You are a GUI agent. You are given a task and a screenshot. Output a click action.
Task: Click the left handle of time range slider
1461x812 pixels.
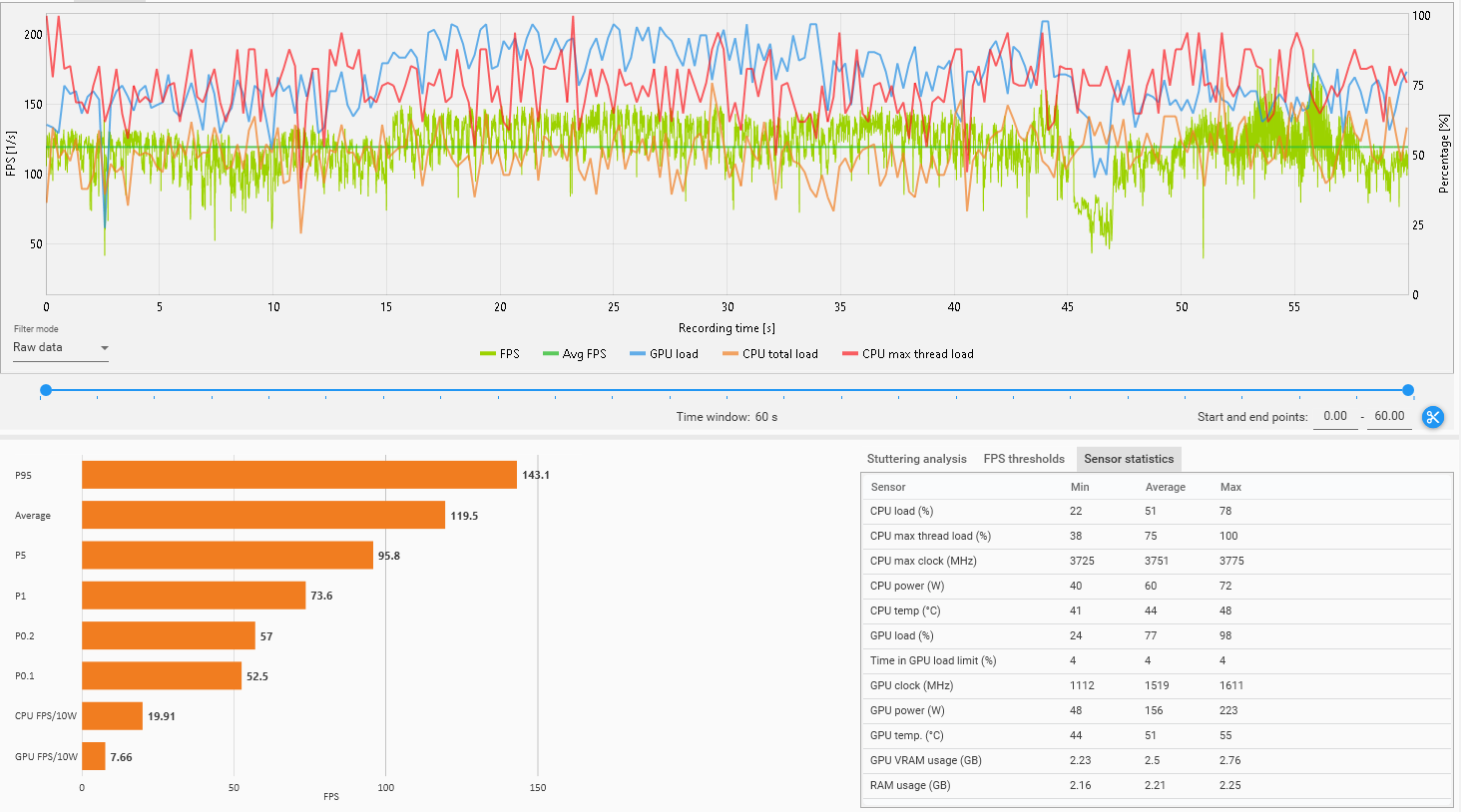pos(46,390)
